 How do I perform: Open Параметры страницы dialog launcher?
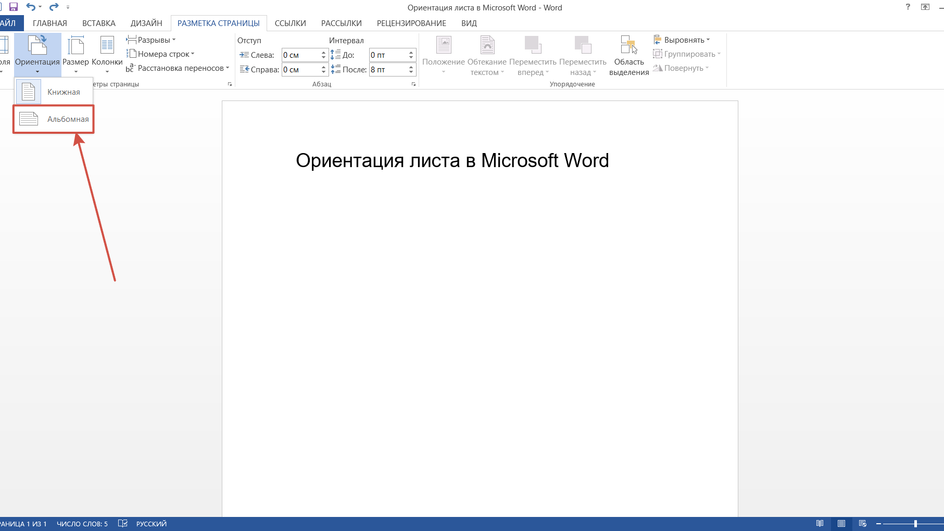click(230, 84)
